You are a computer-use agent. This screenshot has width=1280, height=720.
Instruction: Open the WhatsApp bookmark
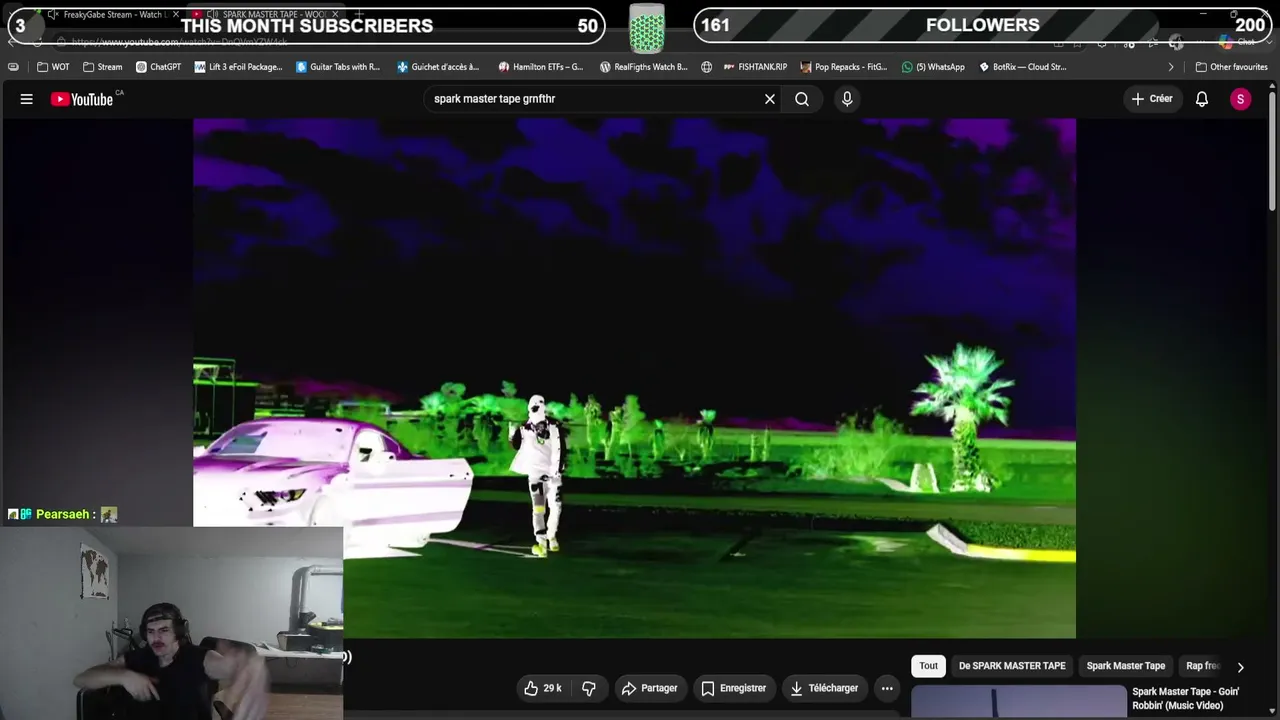[933, 67]
